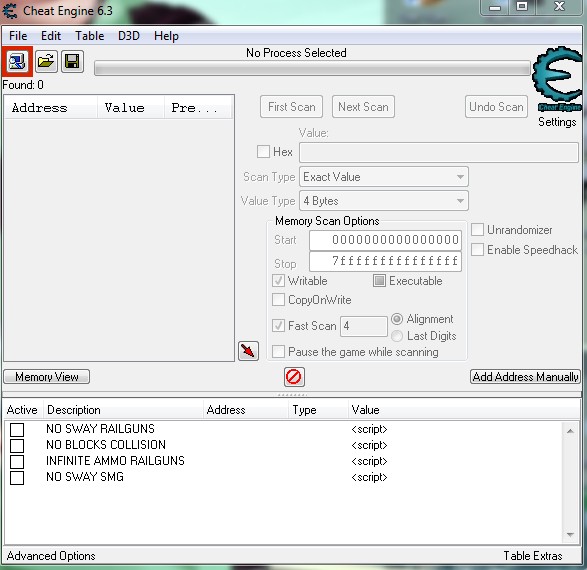The width and height of the screenshot is (587, 570).
Task: Close the Cheat Engine window
Action: (x=559, y=7)
